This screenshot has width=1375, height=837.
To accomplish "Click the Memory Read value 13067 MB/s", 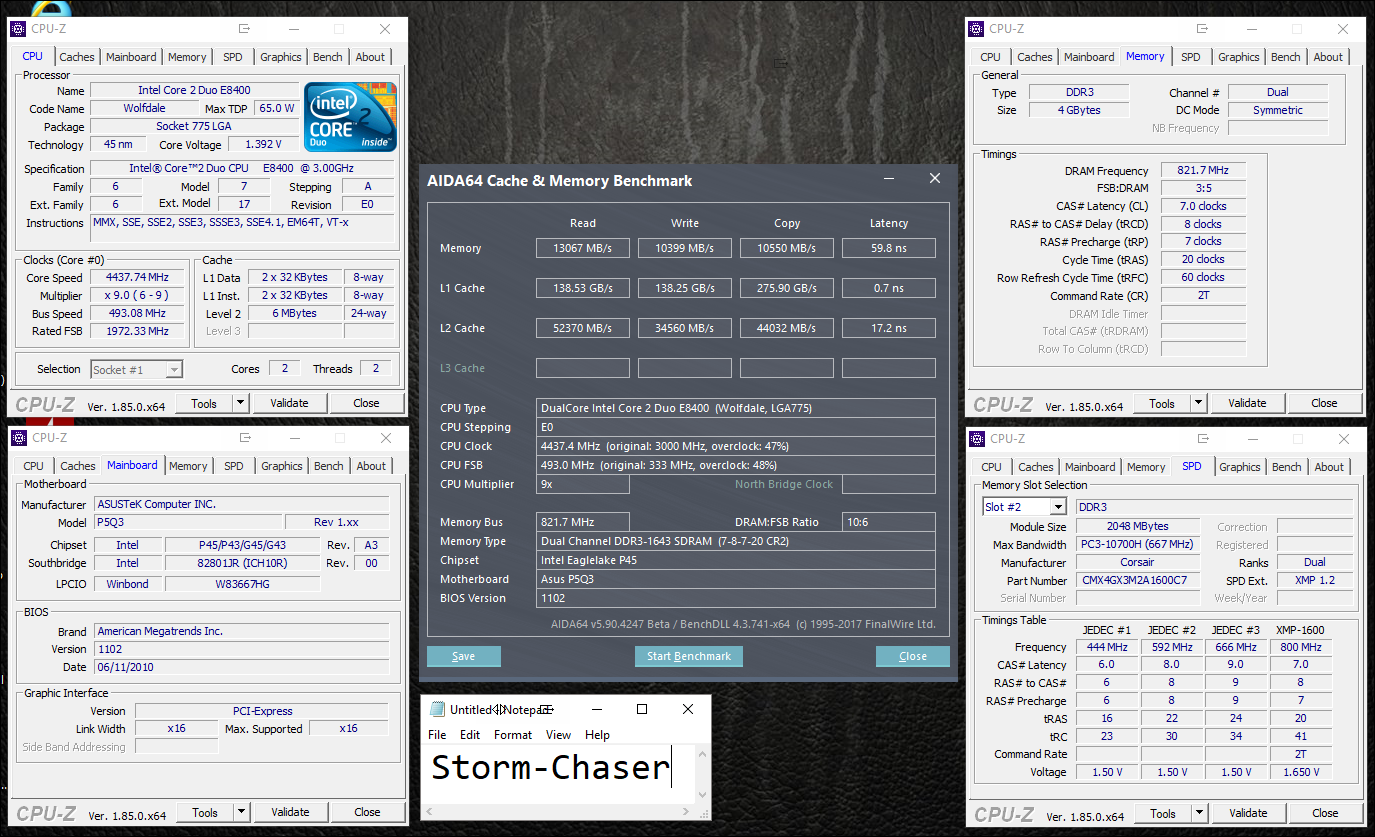I will [583, 248].
